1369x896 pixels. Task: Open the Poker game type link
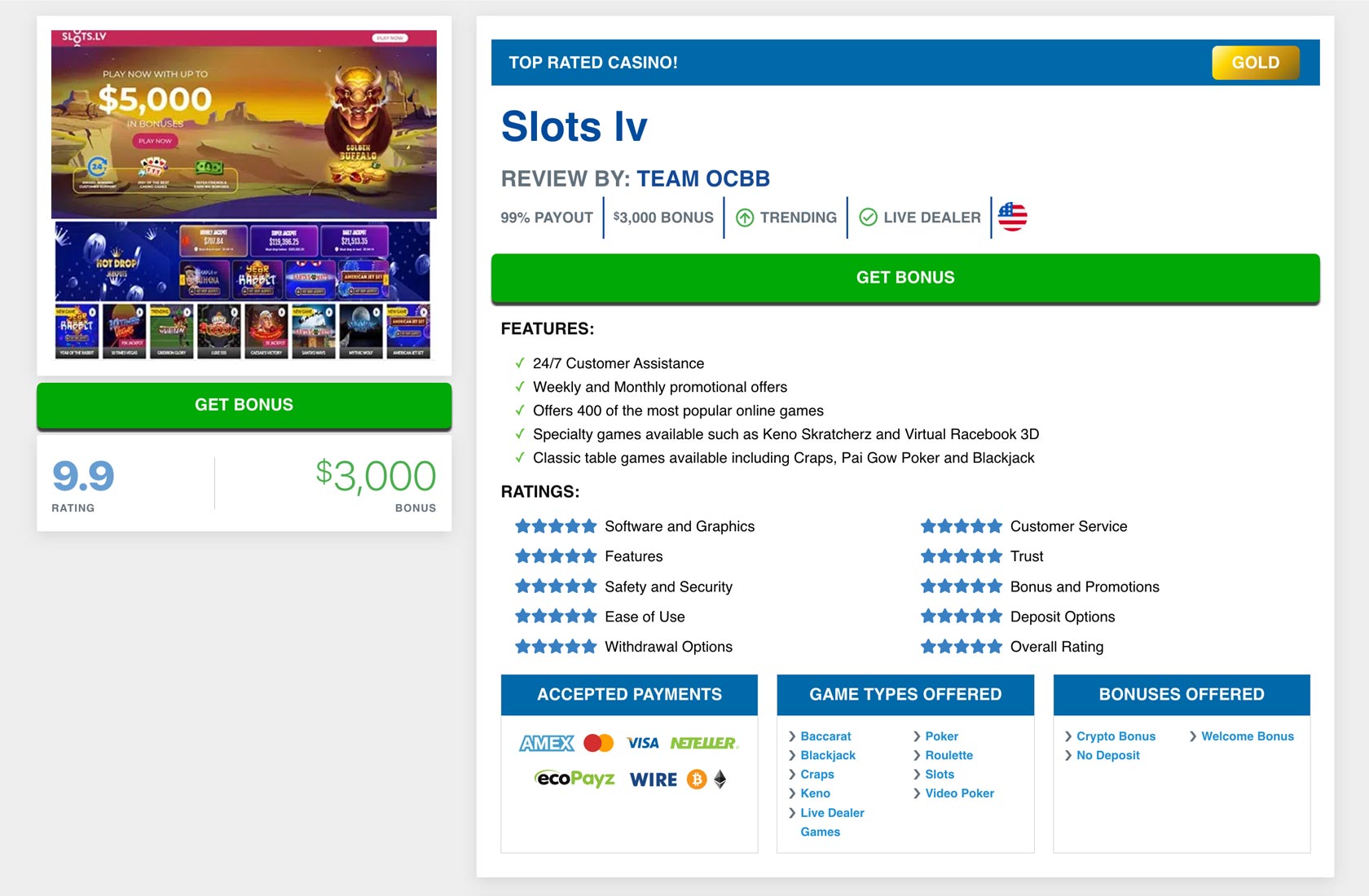click(x=941, y=736)
